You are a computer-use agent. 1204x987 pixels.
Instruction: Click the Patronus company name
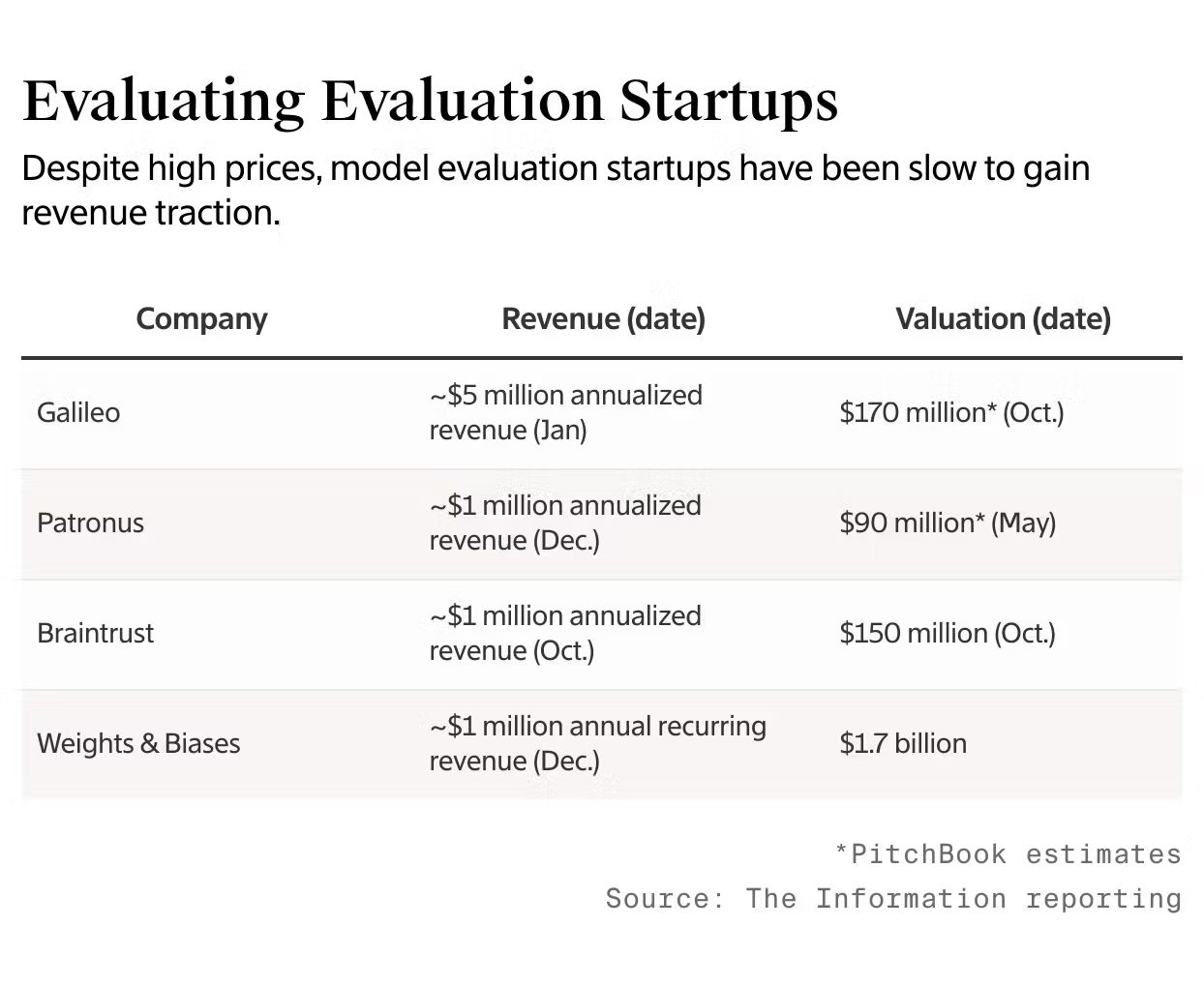pos(90,523)
